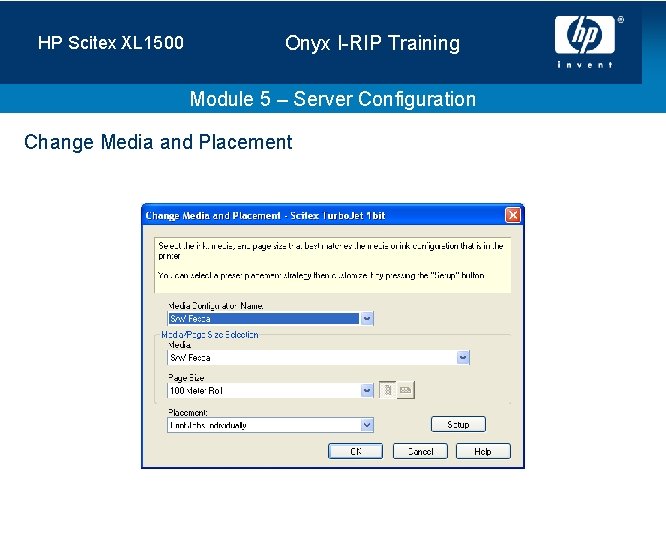Cancel the Change Media and Placement dialog

point(420,451)
